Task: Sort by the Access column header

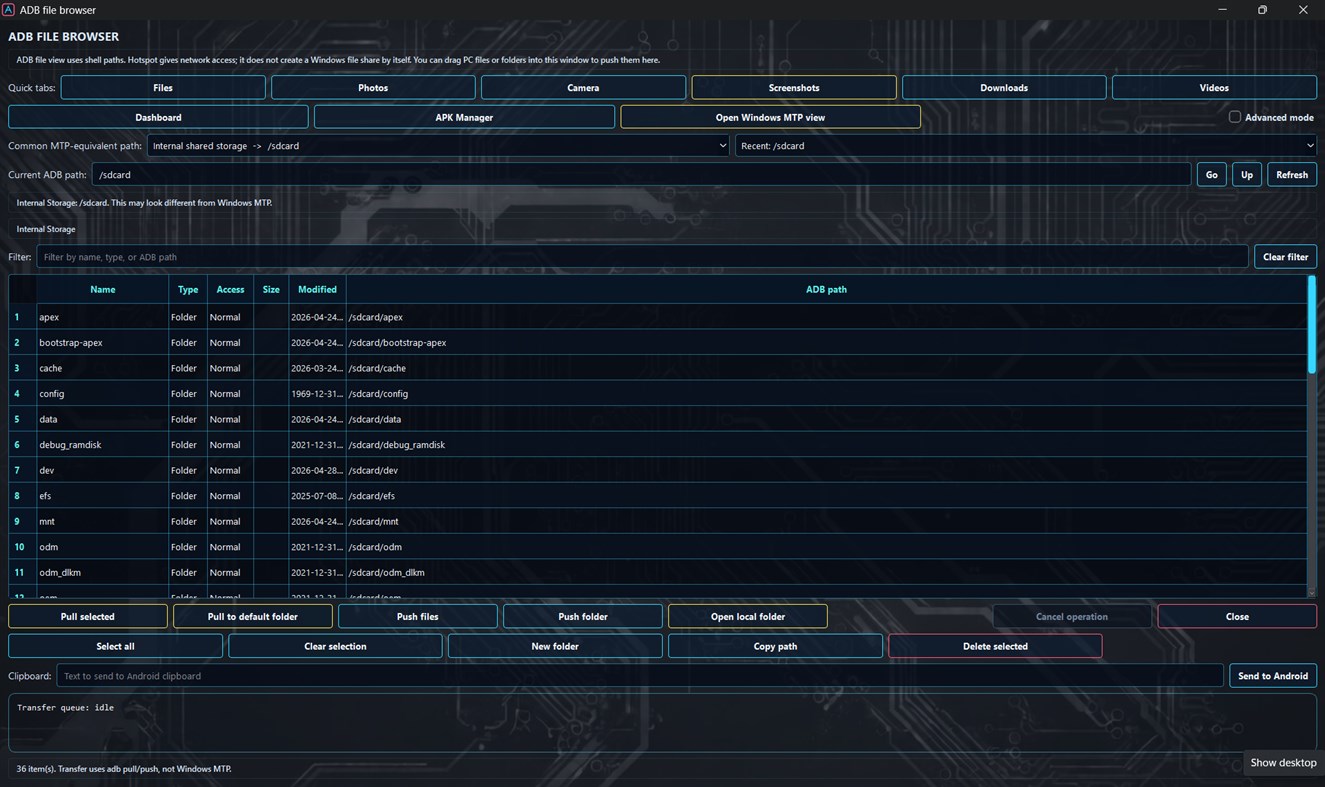Action: point(230,290)
